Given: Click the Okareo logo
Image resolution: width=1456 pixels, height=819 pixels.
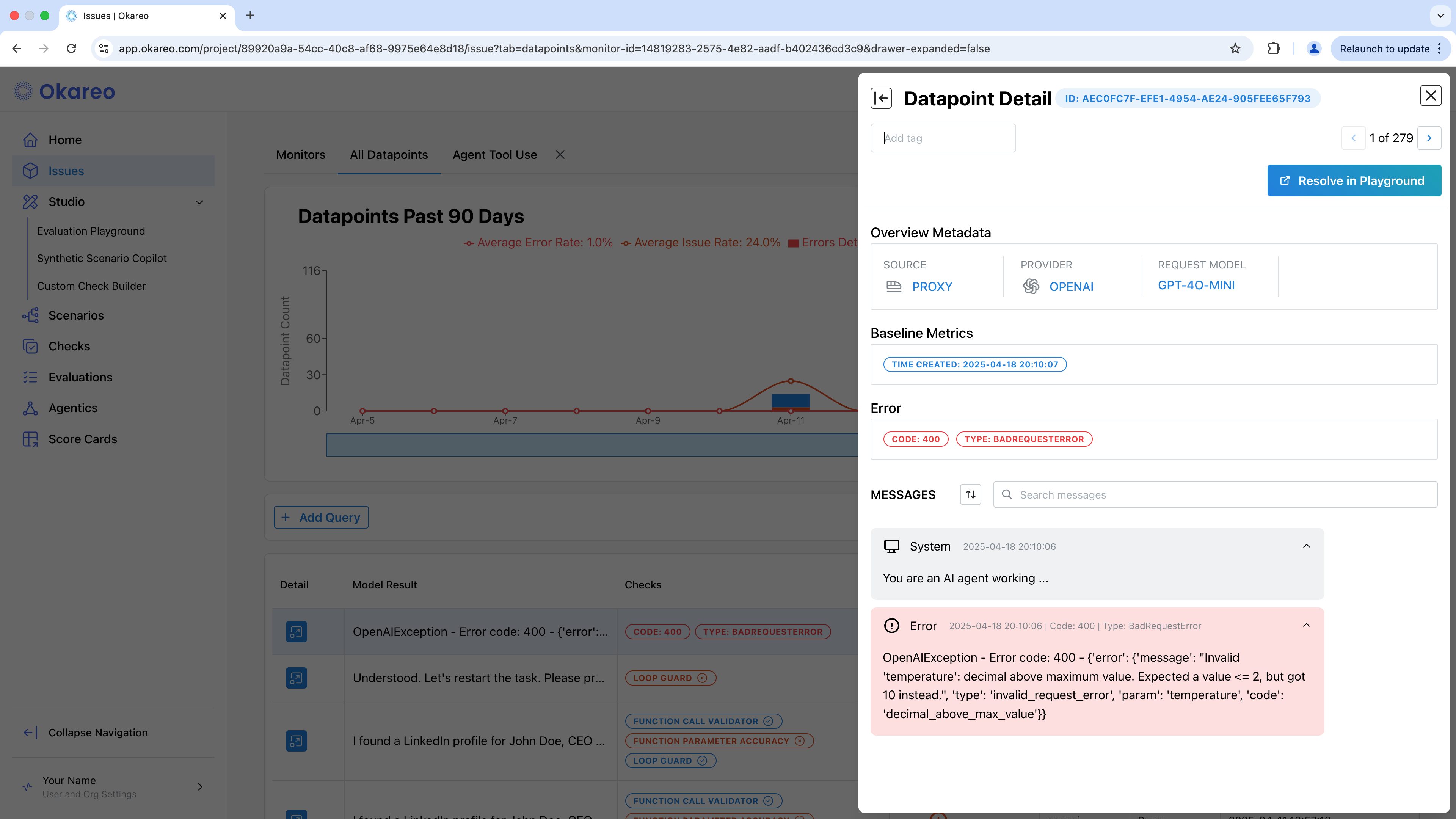Looking at the screenshot, I should pos(64,91).
